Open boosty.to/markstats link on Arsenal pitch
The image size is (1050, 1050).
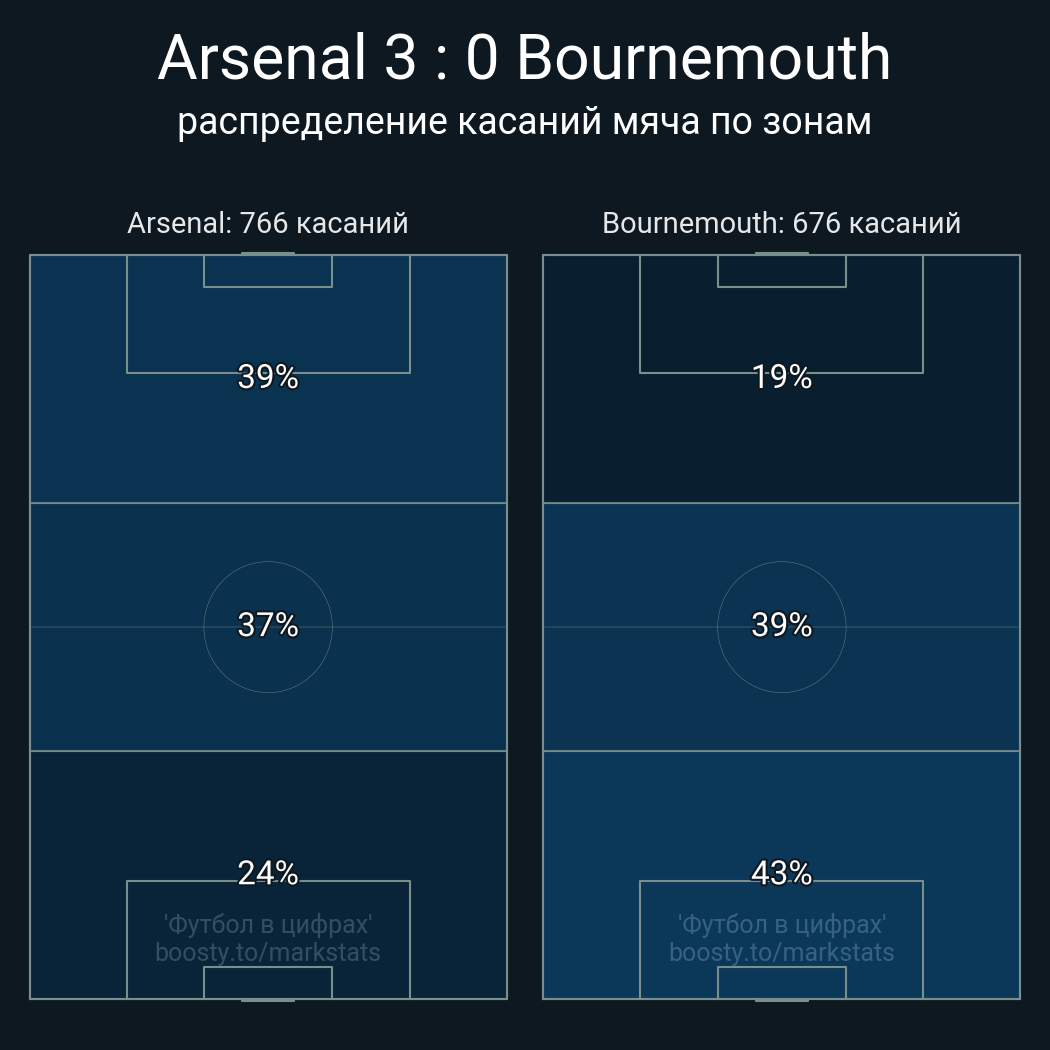tap(267, 952)
